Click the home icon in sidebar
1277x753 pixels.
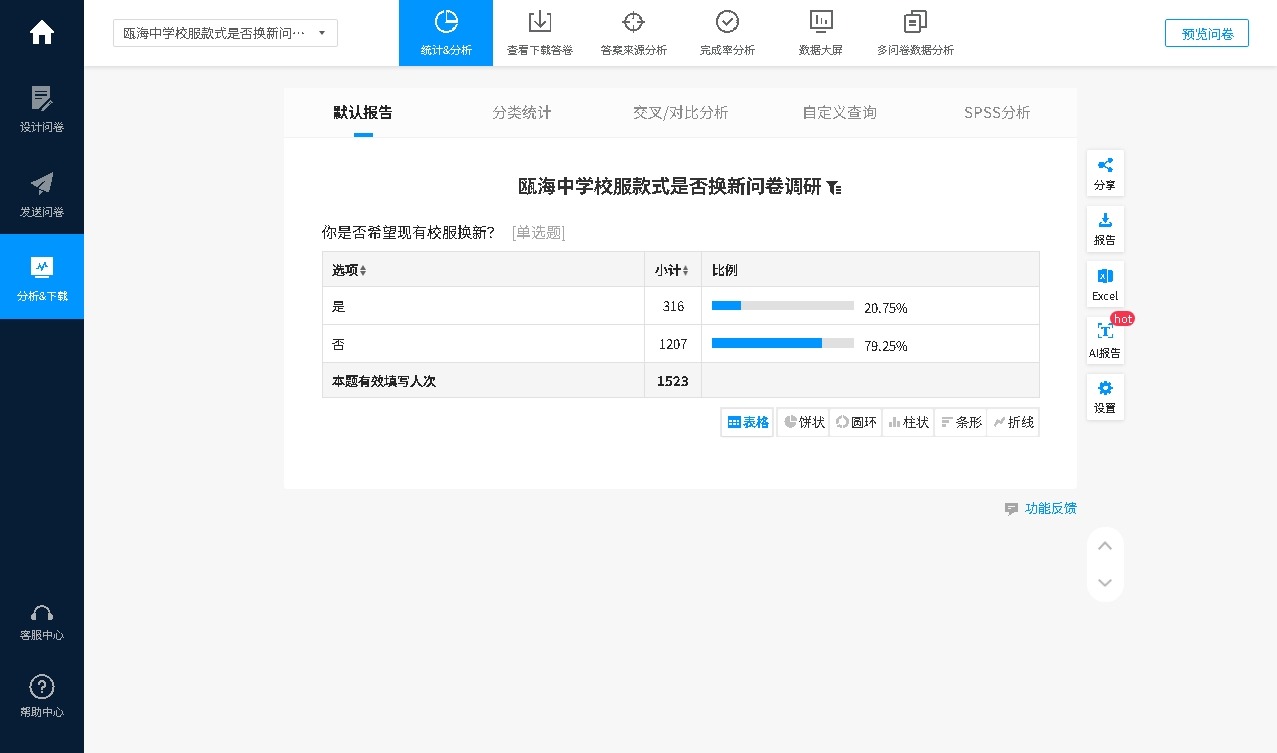pos(42,33)
